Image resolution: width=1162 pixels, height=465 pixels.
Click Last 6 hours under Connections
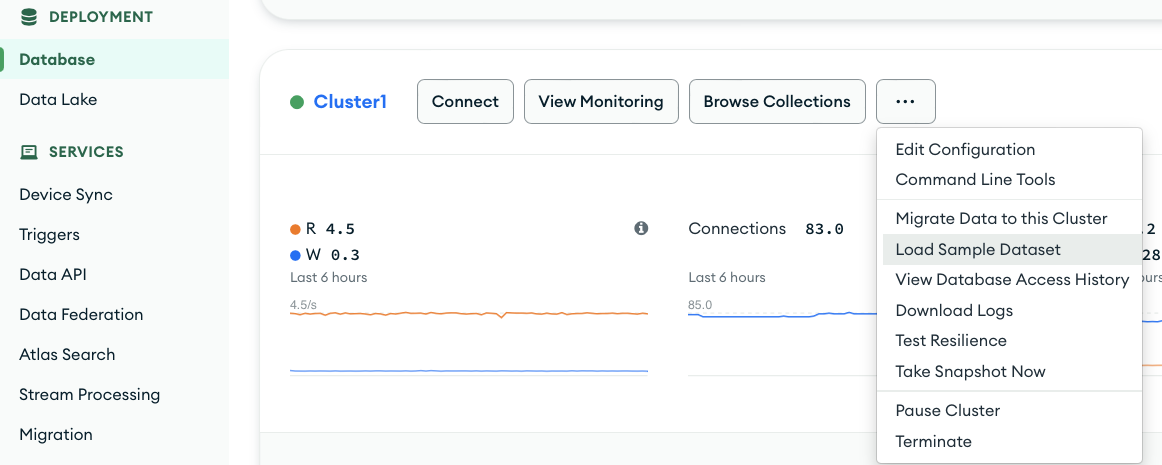coord(727,278)
